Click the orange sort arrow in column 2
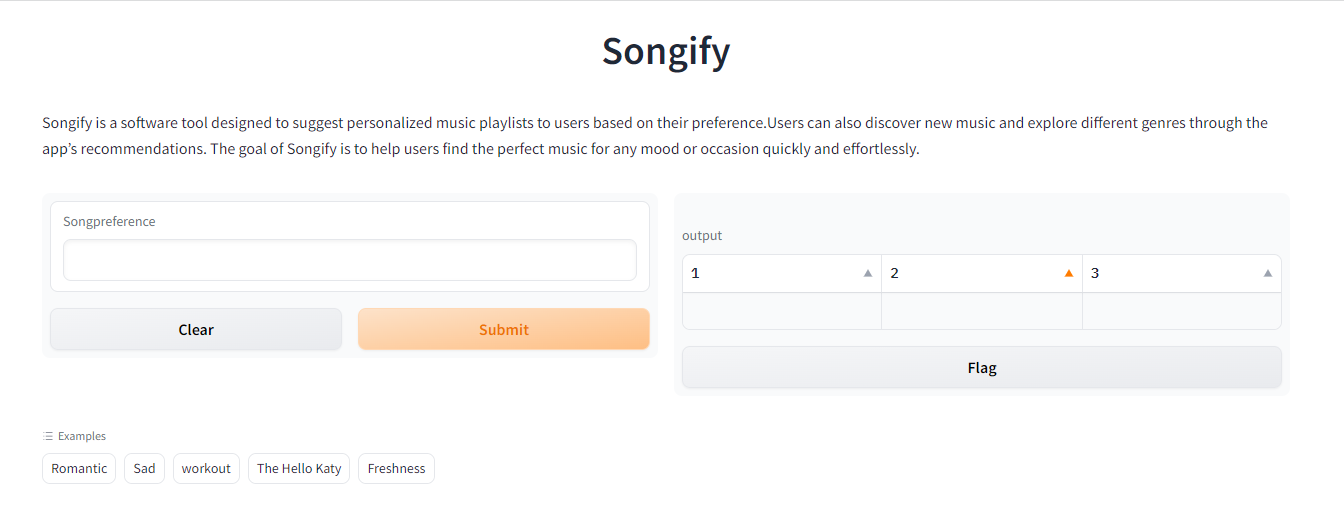The height and width of the screenshot is (528, 1344). click(1069, 273)
